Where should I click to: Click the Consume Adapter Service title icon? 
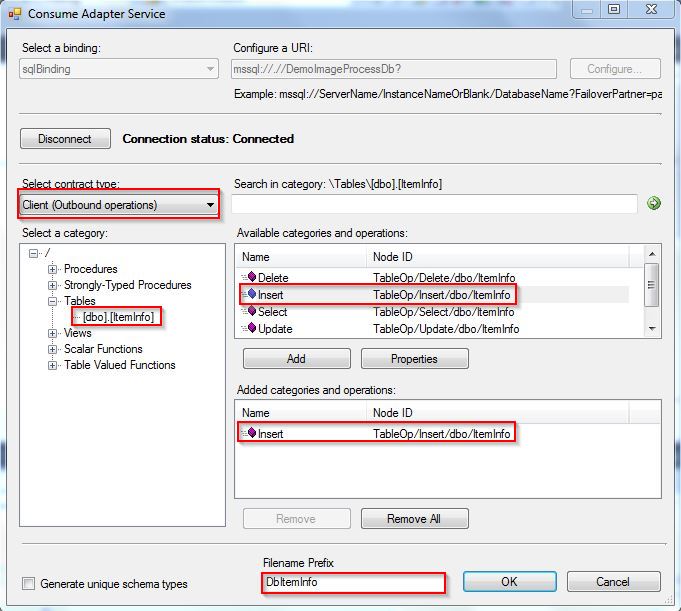[x=15, y=14]
